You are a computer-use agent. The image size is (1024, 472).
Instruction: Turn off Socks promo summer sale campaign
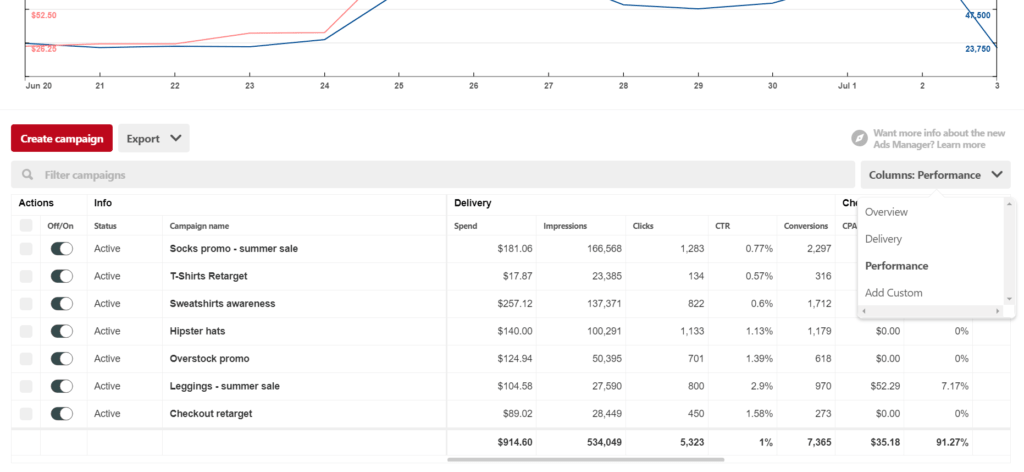pyautogui.click(x=61, y=248)
